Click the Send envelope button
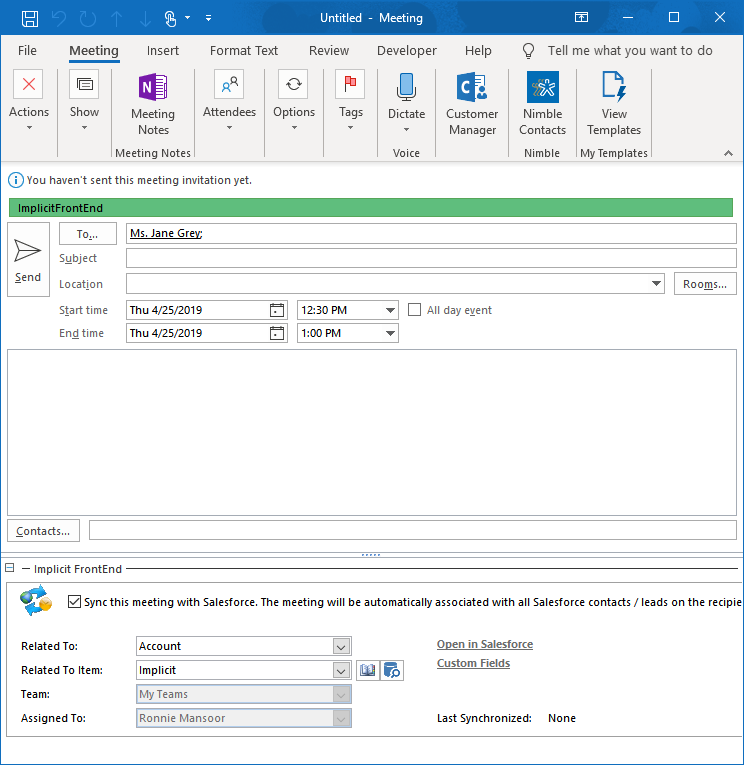 28,259
